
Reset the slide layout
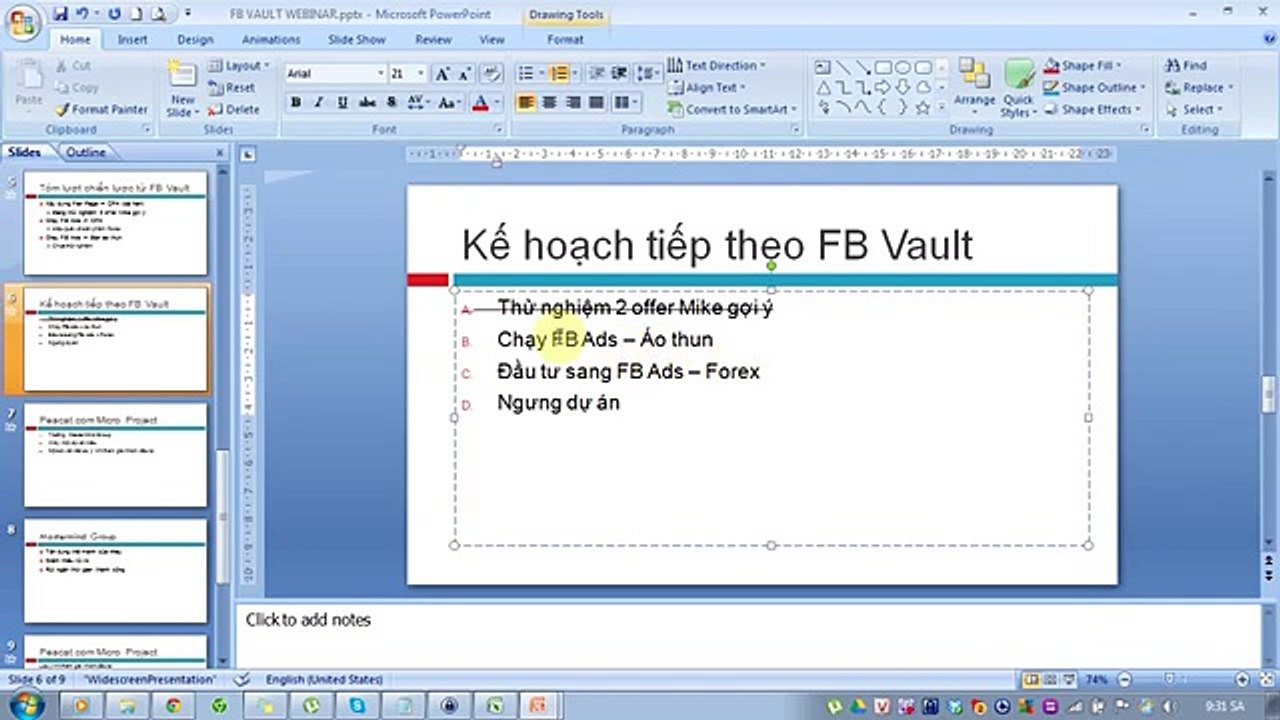coord(232,87)
